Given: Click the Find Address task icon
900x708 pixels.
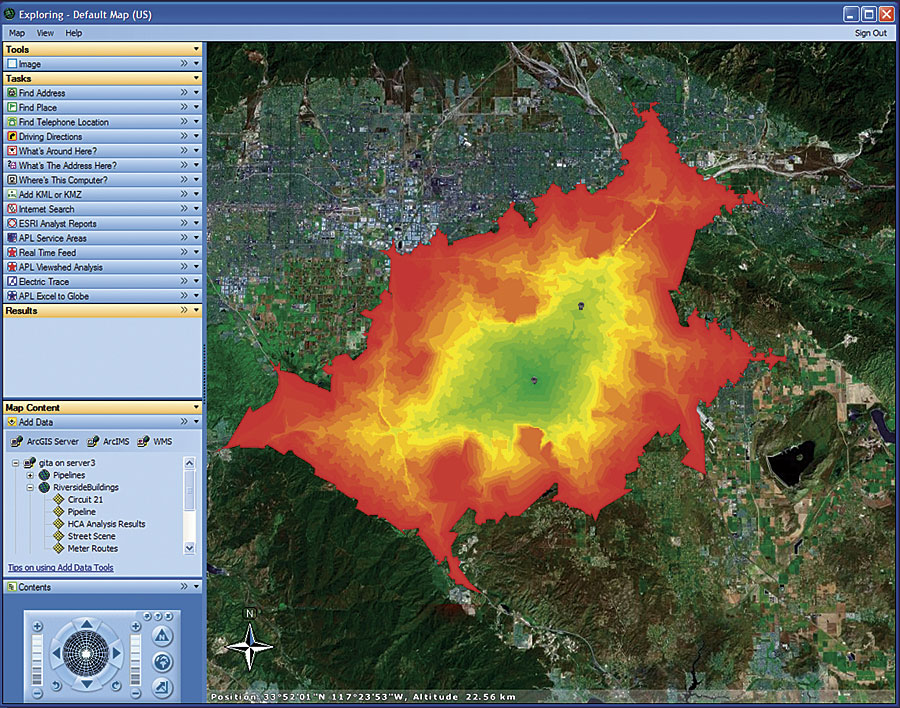Looking at the screenshot, I should [x=11, y=92].
